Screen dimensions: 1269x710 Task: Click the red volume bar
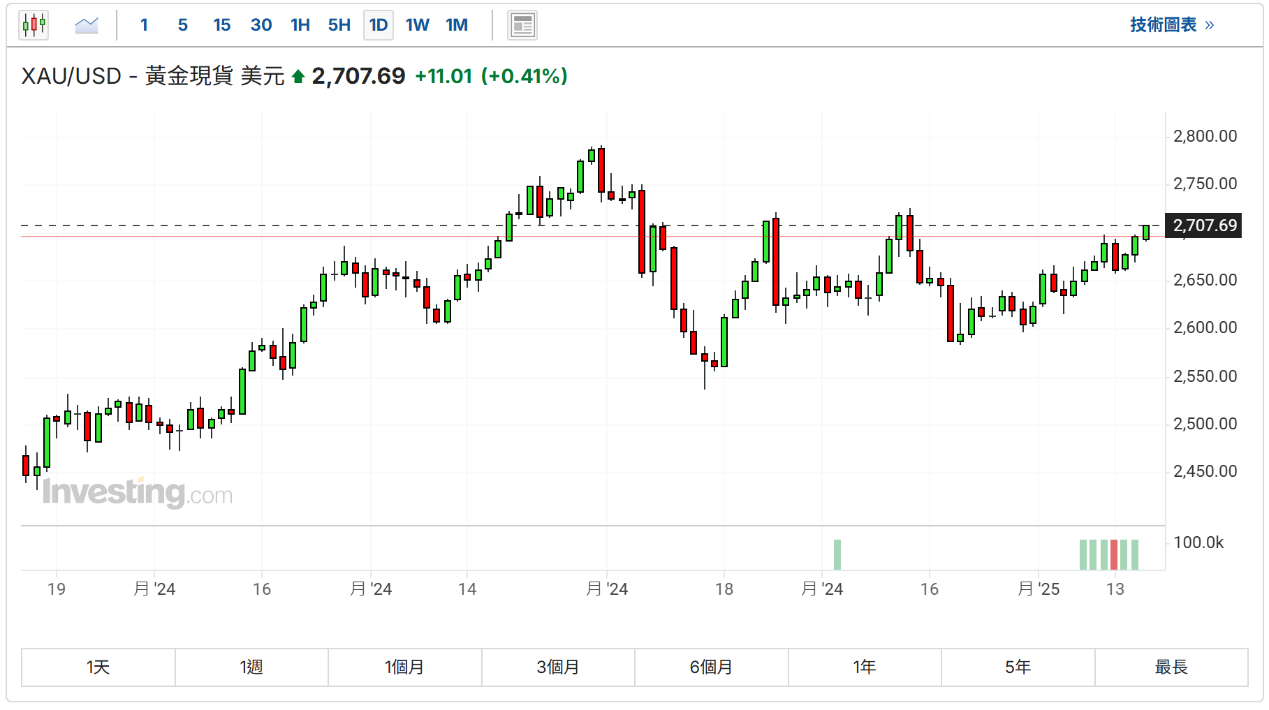coord(1114,554)
